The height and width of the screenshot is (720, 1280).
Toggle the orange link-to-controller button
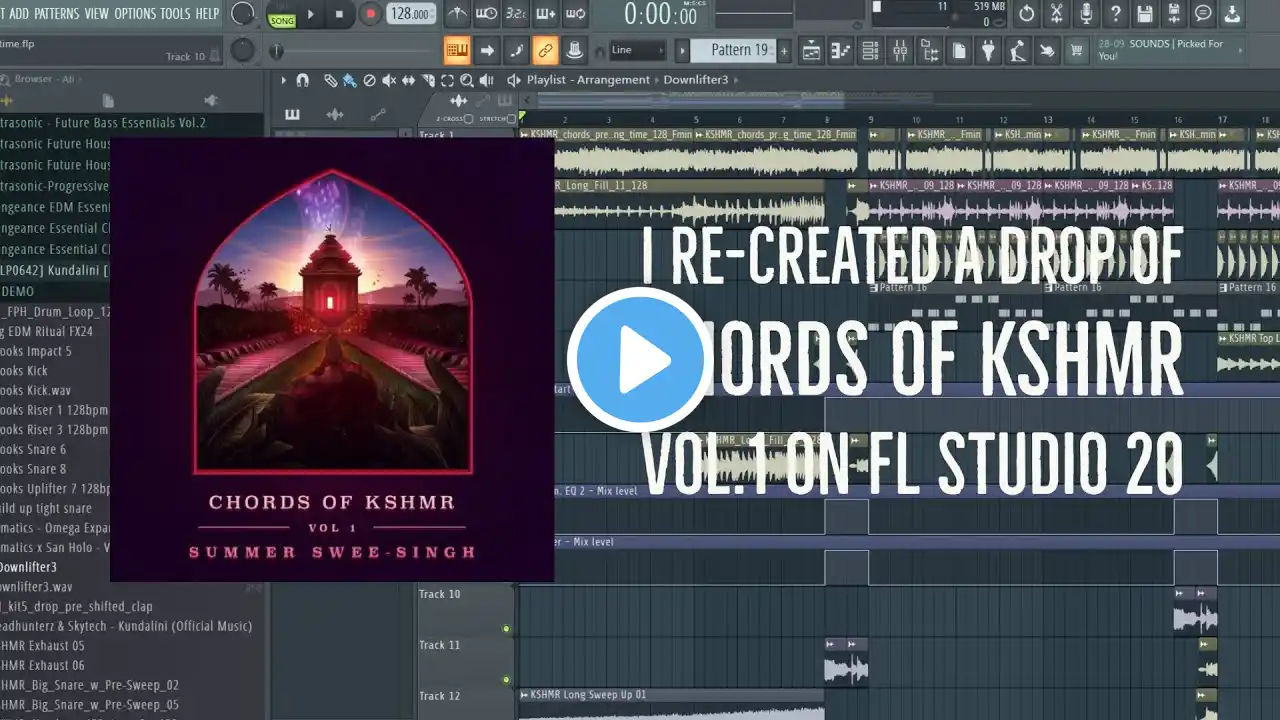545,51
